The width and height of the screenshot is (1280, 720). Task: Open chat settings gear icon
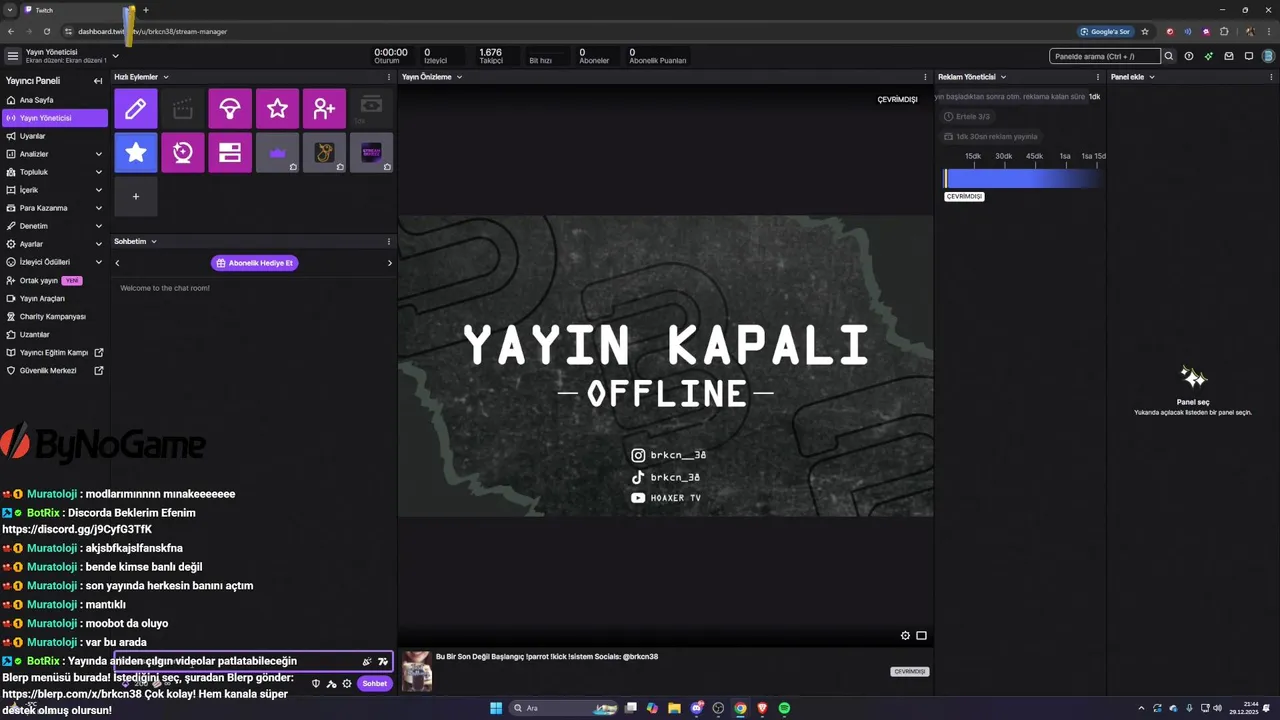[x=347, y=684]
